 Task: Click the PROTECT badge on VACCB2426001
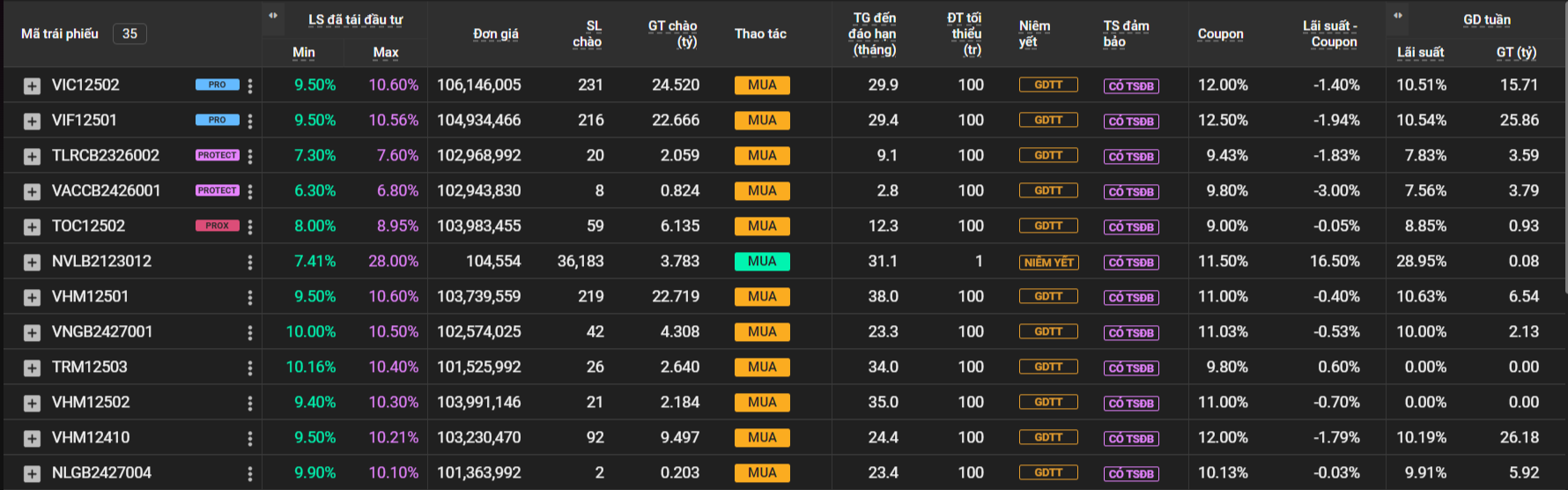(x=217, y=190)
